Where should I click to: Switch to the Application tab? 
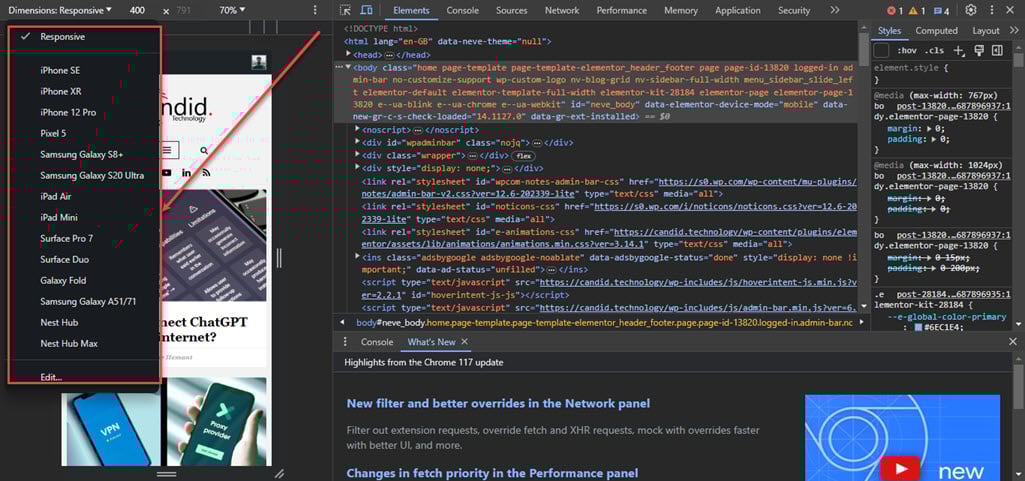click(x=737, y=10)
